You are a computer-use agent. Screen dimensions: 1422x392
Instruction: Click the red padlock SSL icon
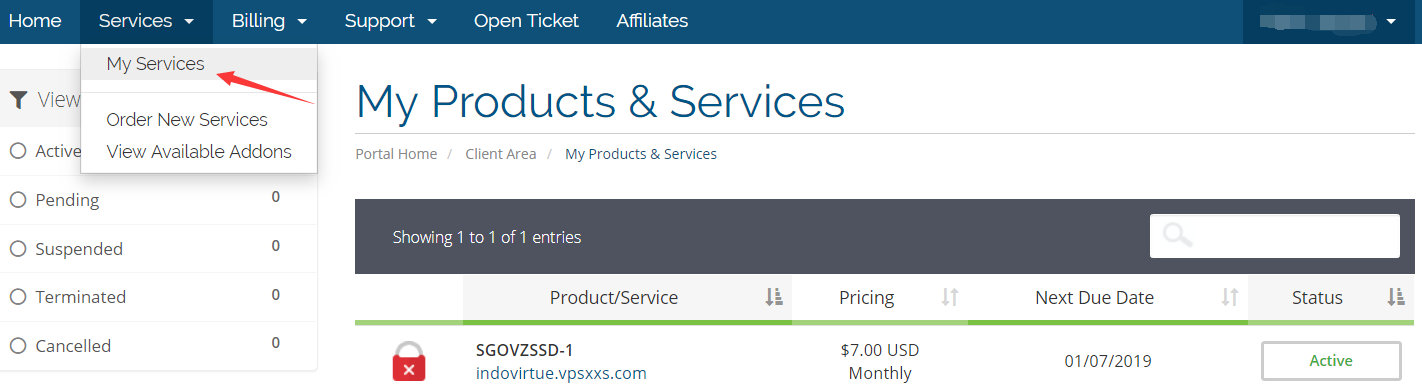409,361
